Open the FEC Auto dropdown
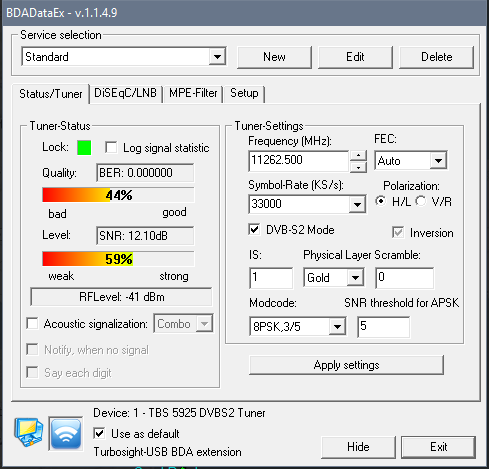489x469 pixels. pos(438,161)
